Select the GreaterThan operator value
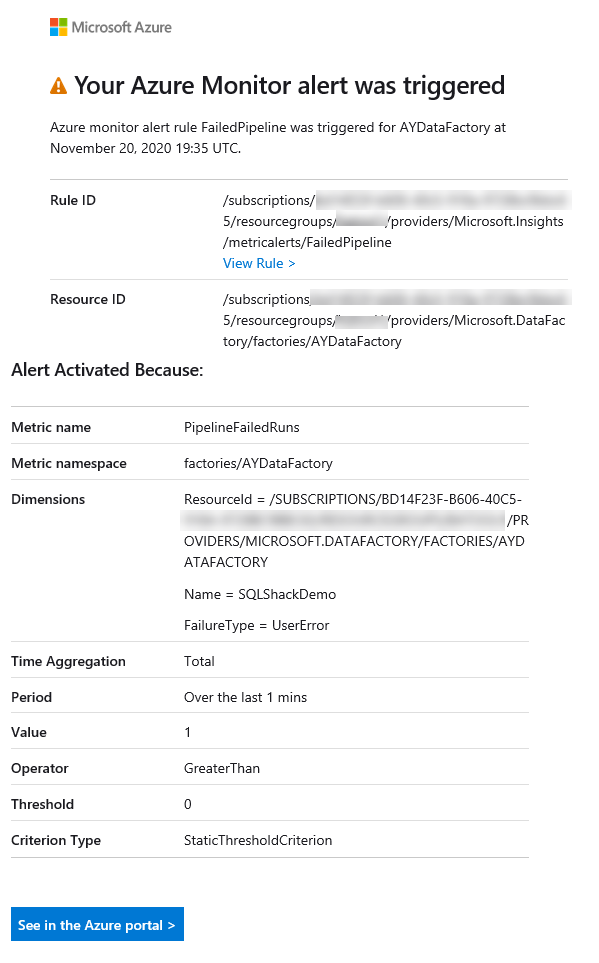This screenshot has width=599, height=963. [x=222, y=768]
